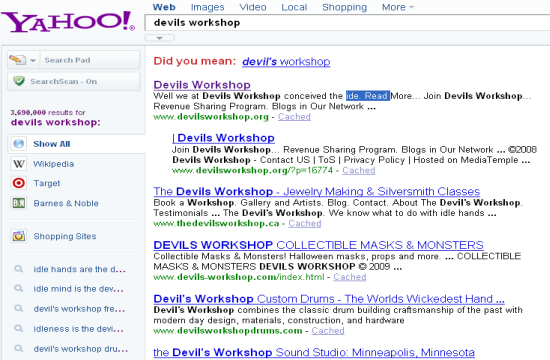Click magnifier icon beside 'devil's workshop dru...'
Image resolution: width=550 pixels, height=360 pixels.
(18, 349)
